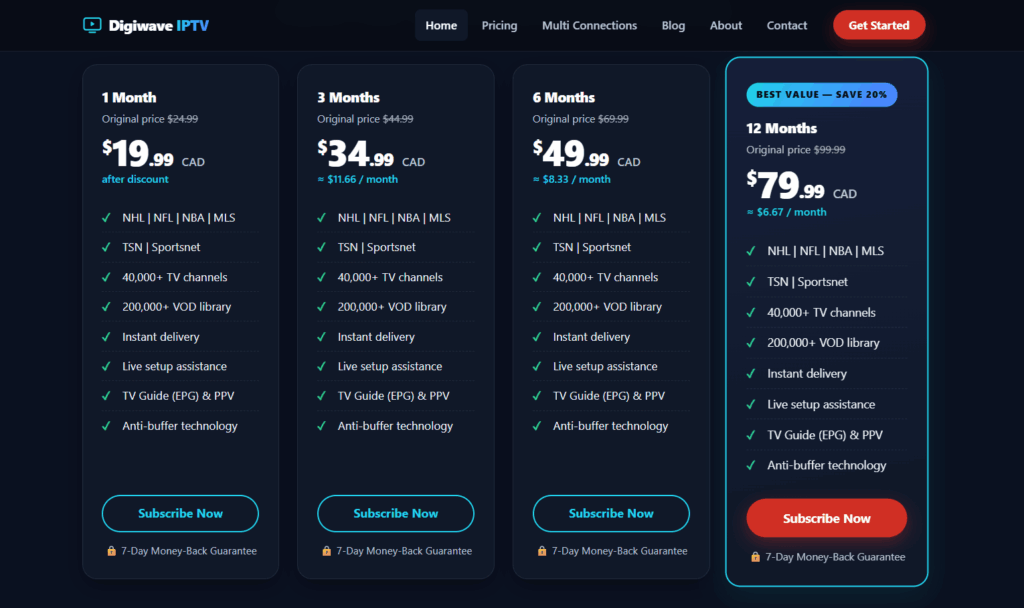1024x608 pixels.
Task: Subscribe Now to the 12 Months plan
Action: click(827, 519)
